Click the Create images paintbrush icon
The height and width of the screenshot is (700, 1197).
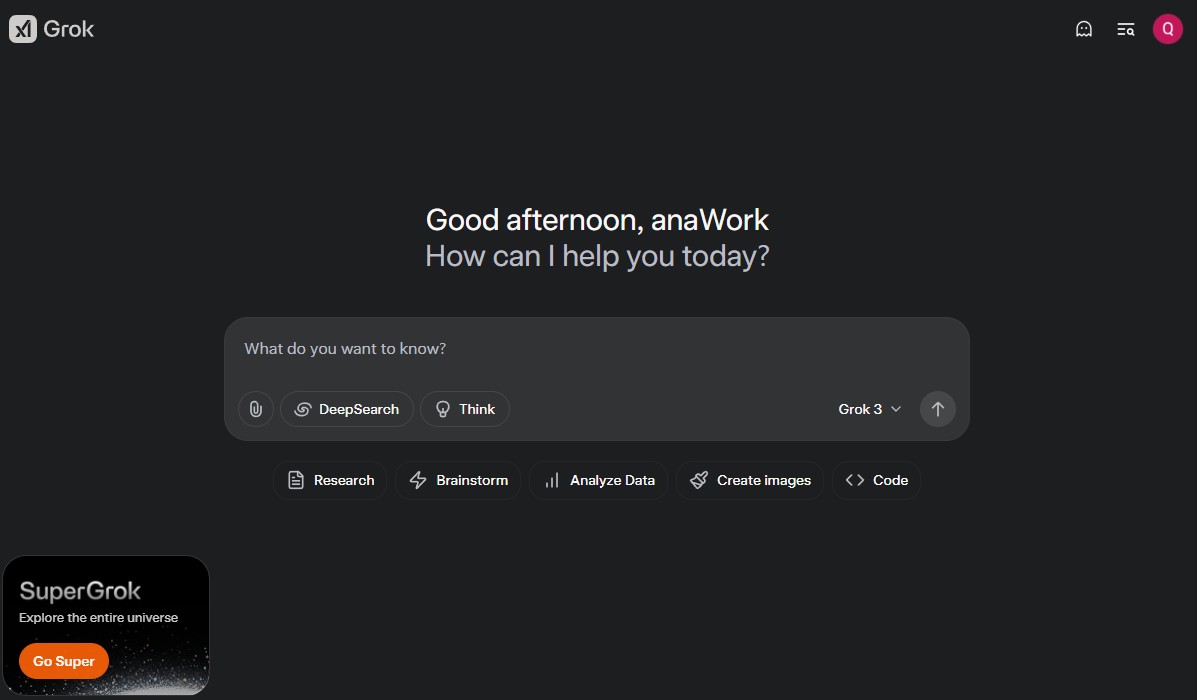pos(699,480)
